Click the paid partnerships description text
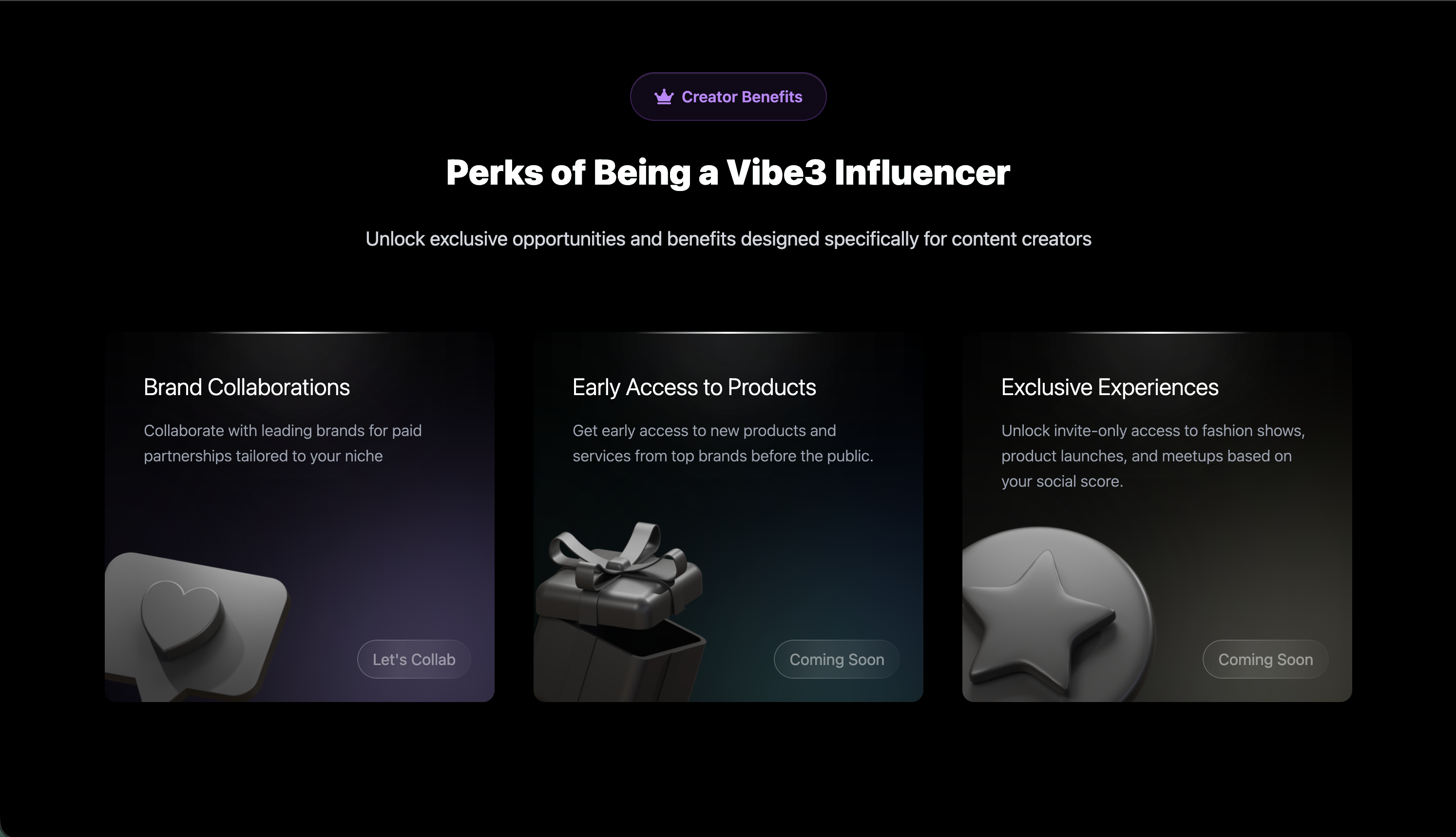Screen dimensions: 1456x837 [x=282, y=443]
